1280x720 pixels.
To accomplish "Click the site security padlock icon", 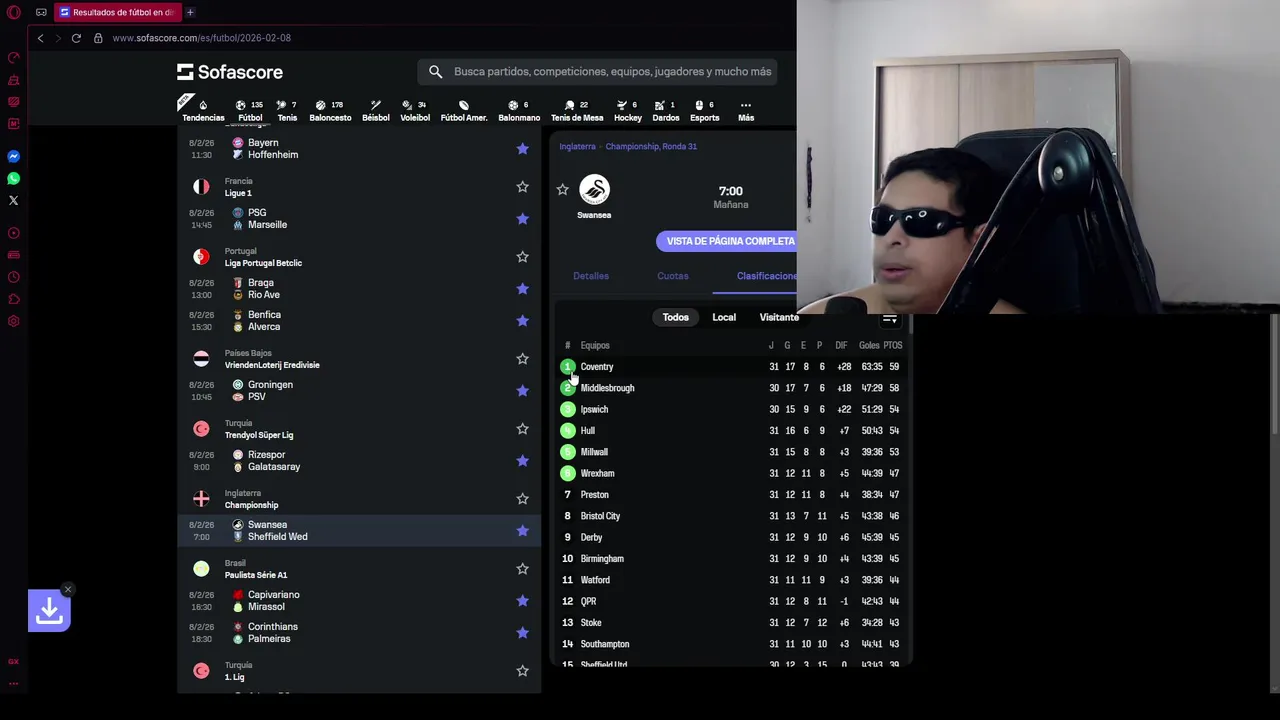I will [x=98, y=38].
